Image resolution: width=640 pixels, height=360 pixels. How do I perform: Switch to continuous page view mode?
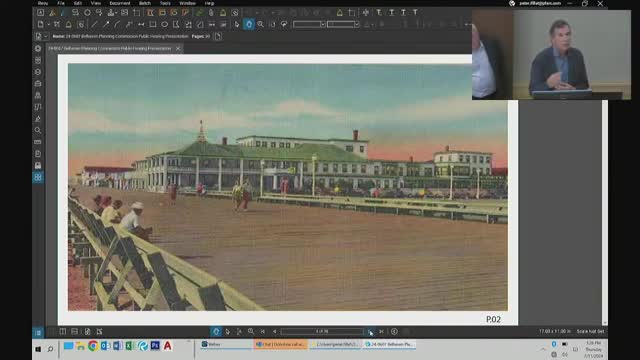[x=74, y=332]
